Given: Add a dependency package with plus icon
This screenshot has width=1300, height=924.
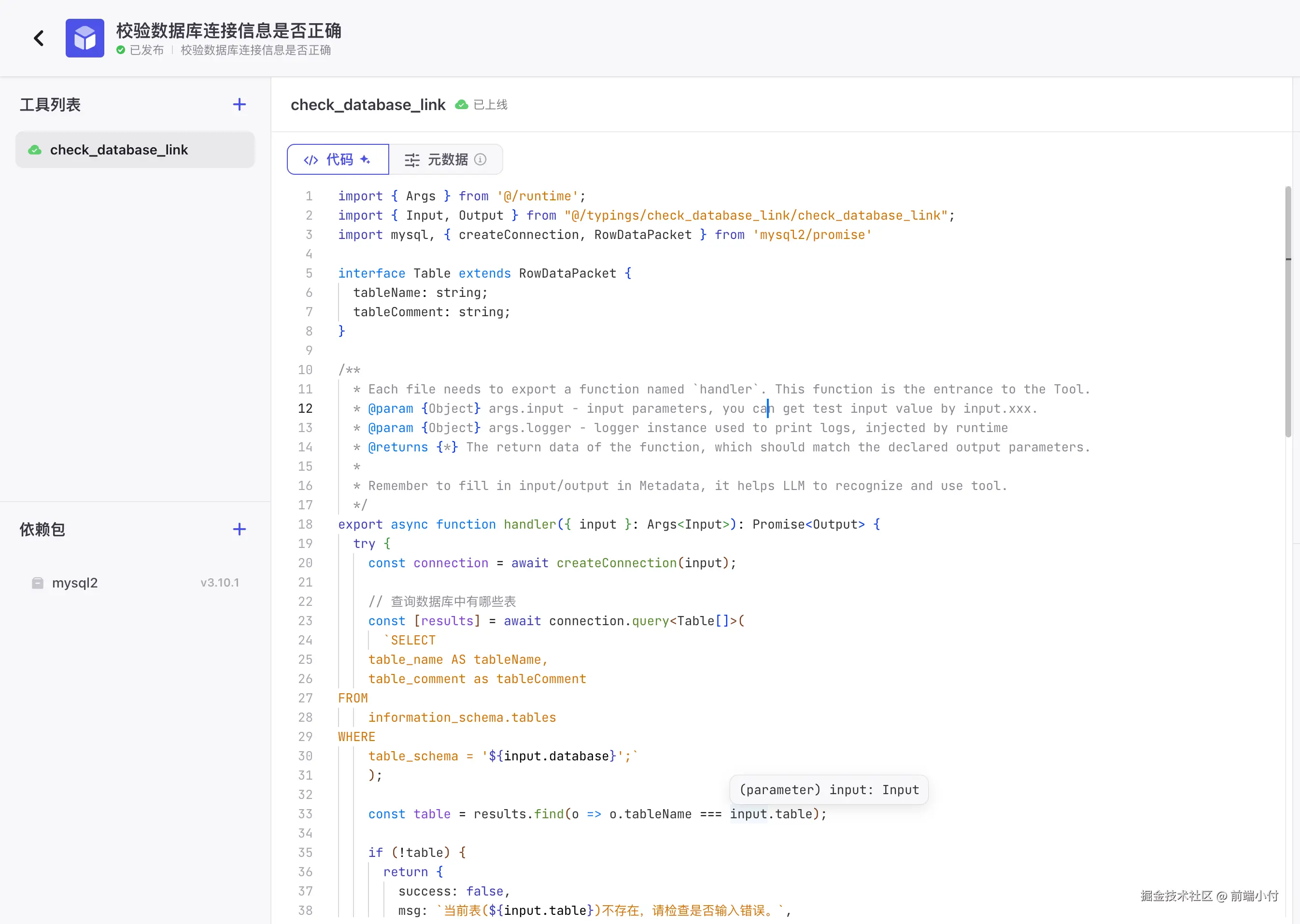Looking at the screenshot, I should click(240, 529).
